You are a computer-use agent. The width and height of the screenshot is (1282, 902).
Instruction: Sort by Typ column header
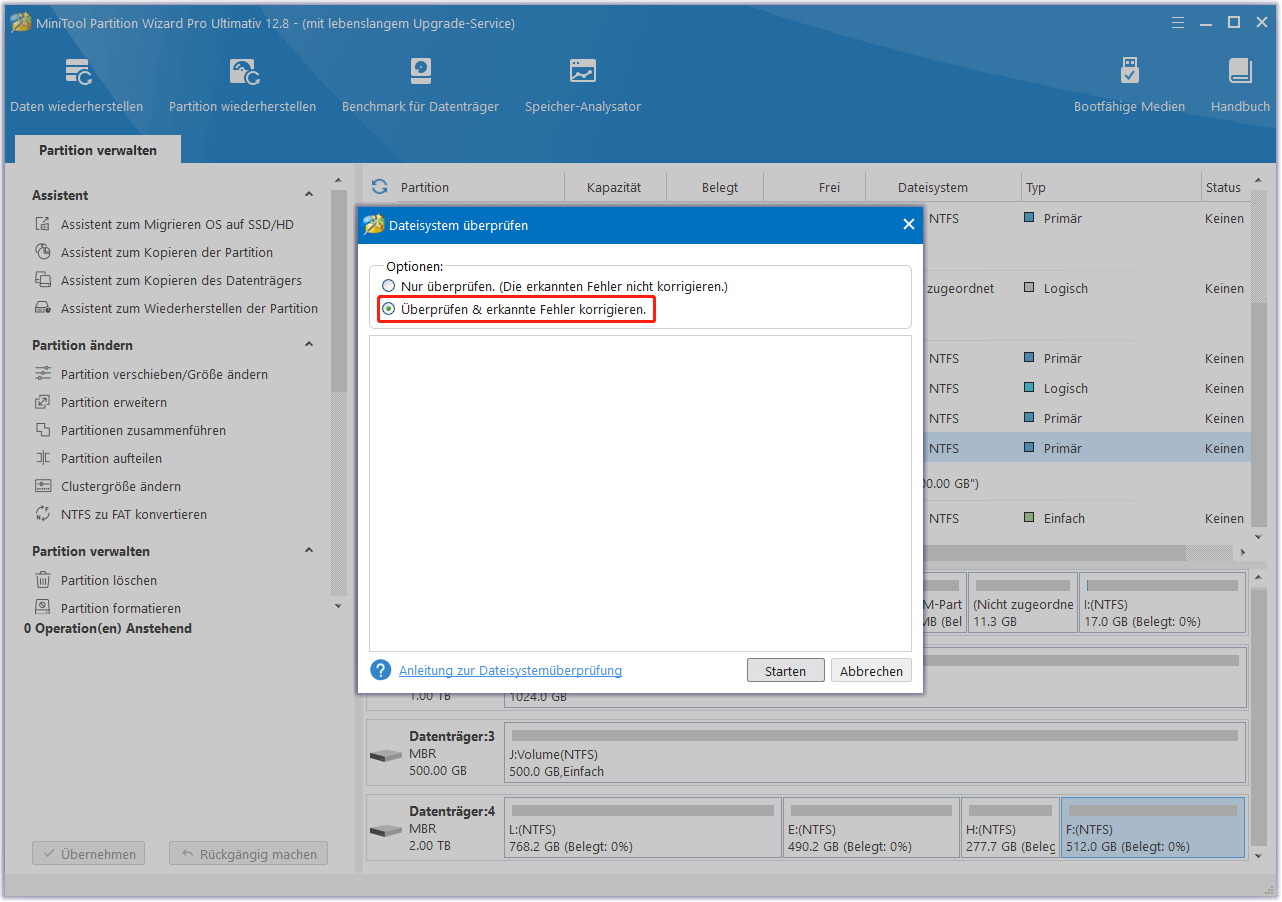click(x=1111, y=187)
